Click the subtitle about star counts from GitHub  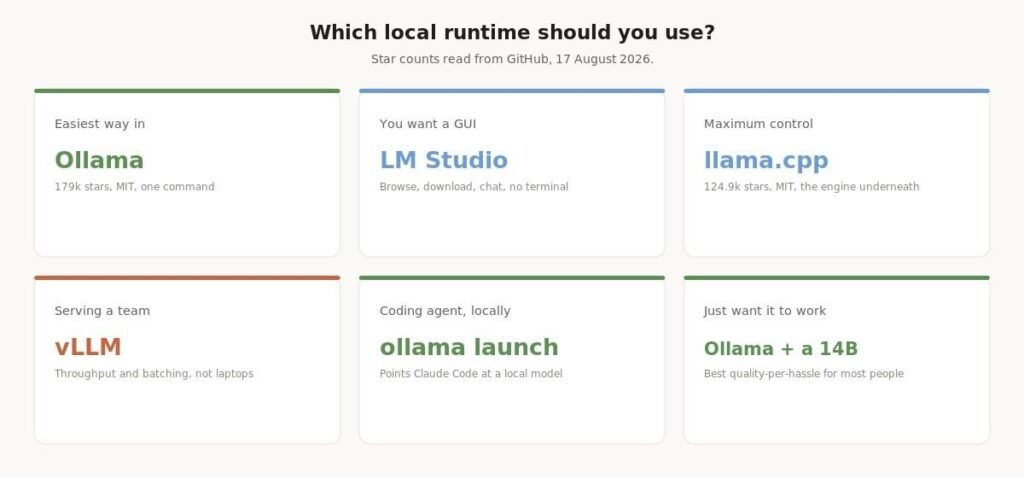pyautogui.click(x=512, y=59)
